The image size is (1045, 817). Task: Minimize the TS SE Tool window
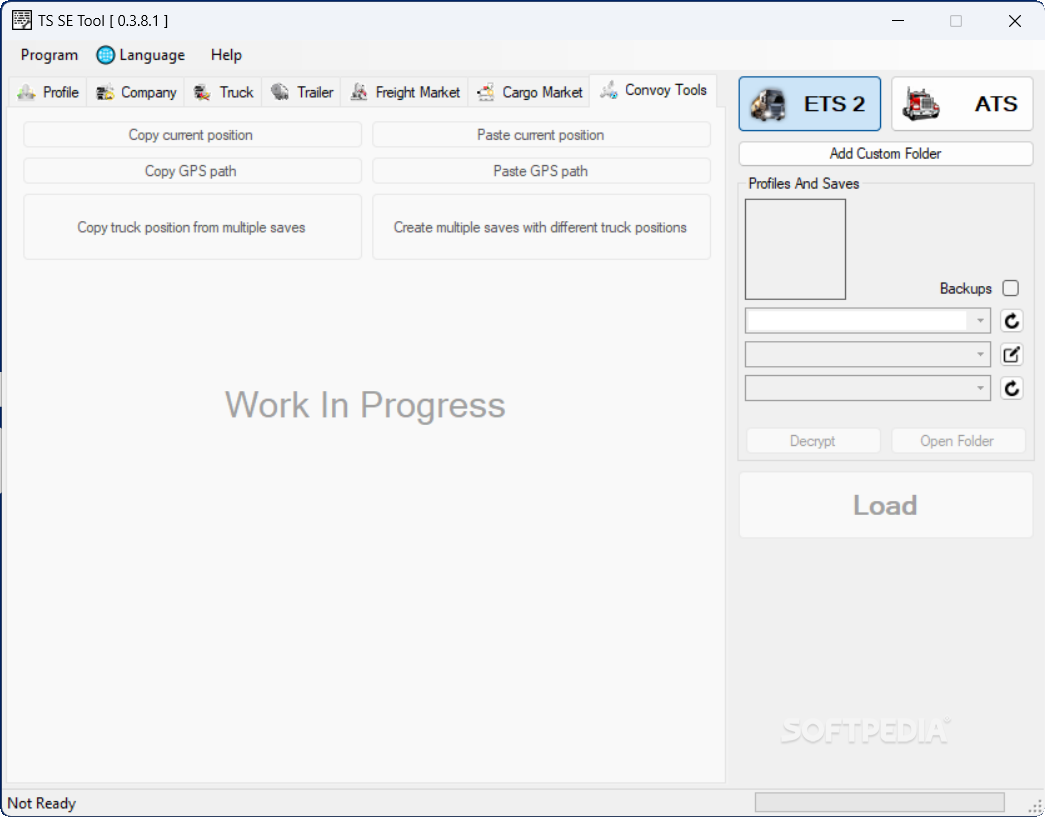[898, 21]
